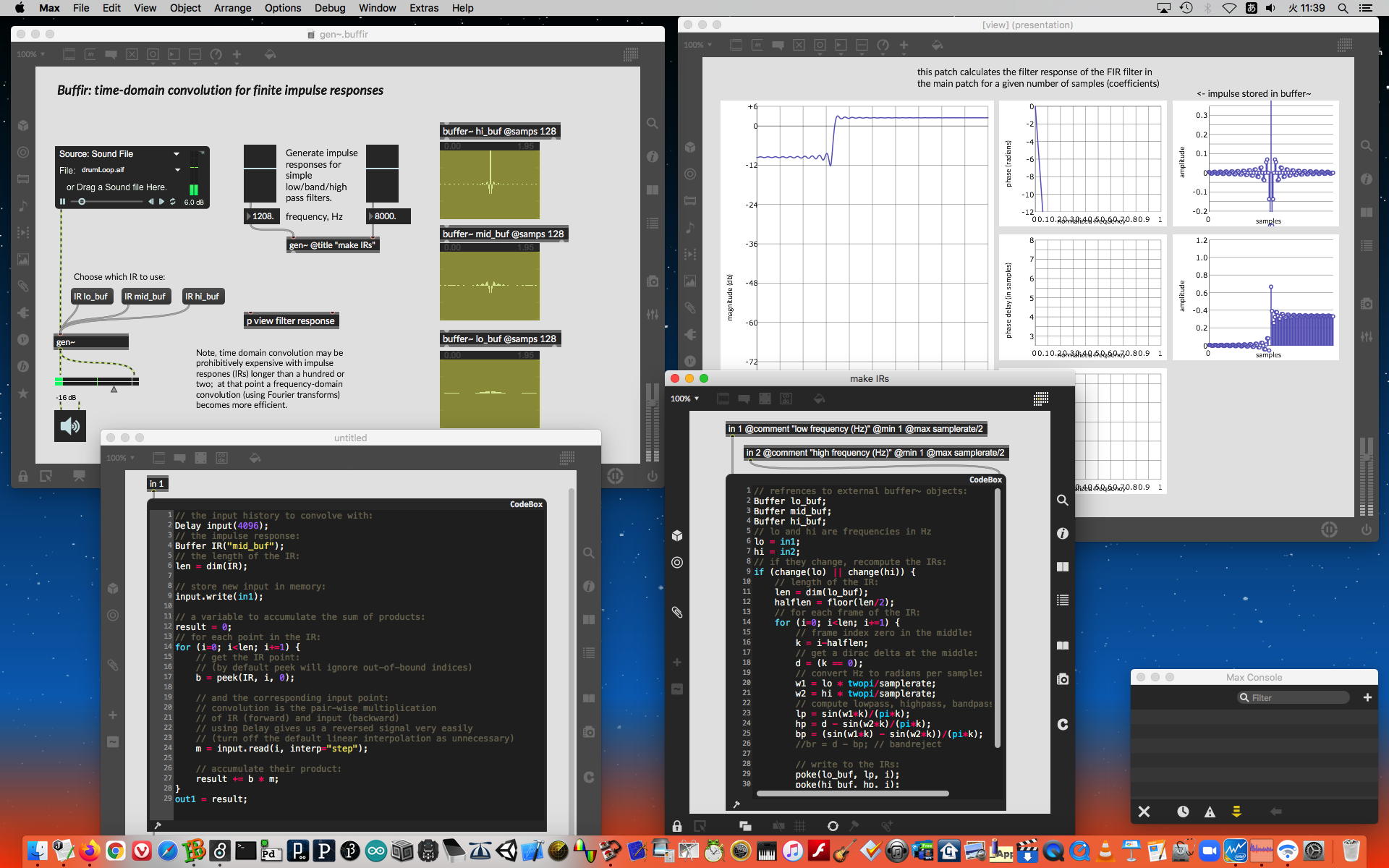Clear the Max Console with X icon
The image size is (1389, 868).
1144,812
